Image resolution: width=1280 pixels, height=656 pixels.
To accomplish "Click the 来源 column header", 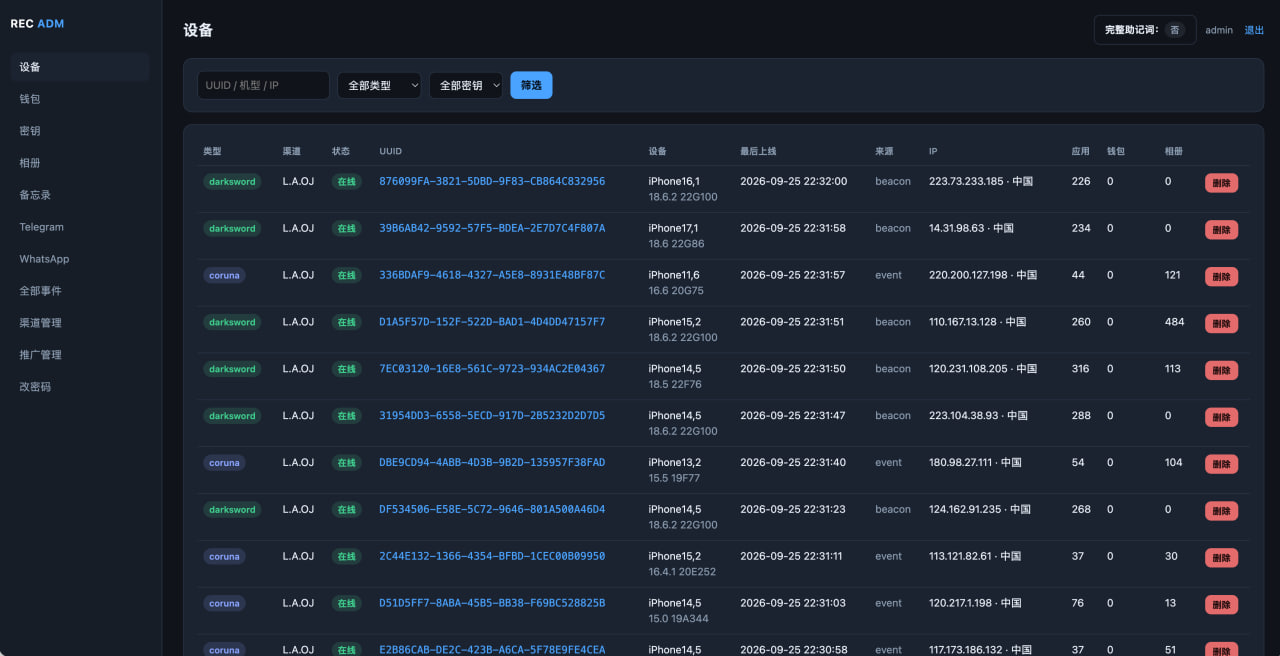I will tap(884, 151).
